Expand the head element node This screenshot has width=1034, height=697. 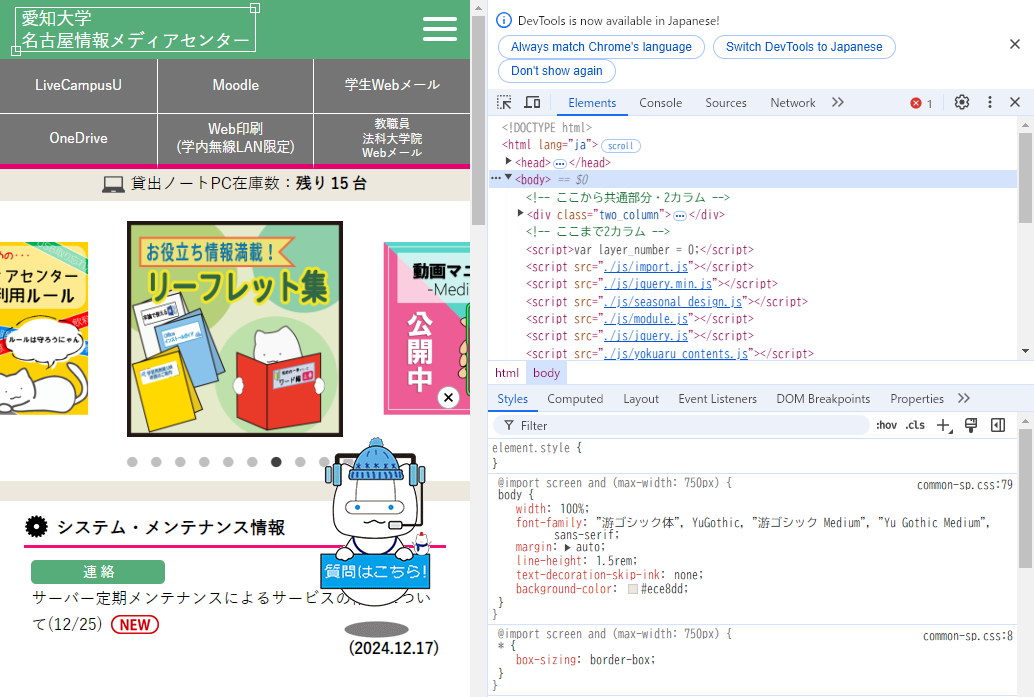pyautogui.click(x=509, y=162)
